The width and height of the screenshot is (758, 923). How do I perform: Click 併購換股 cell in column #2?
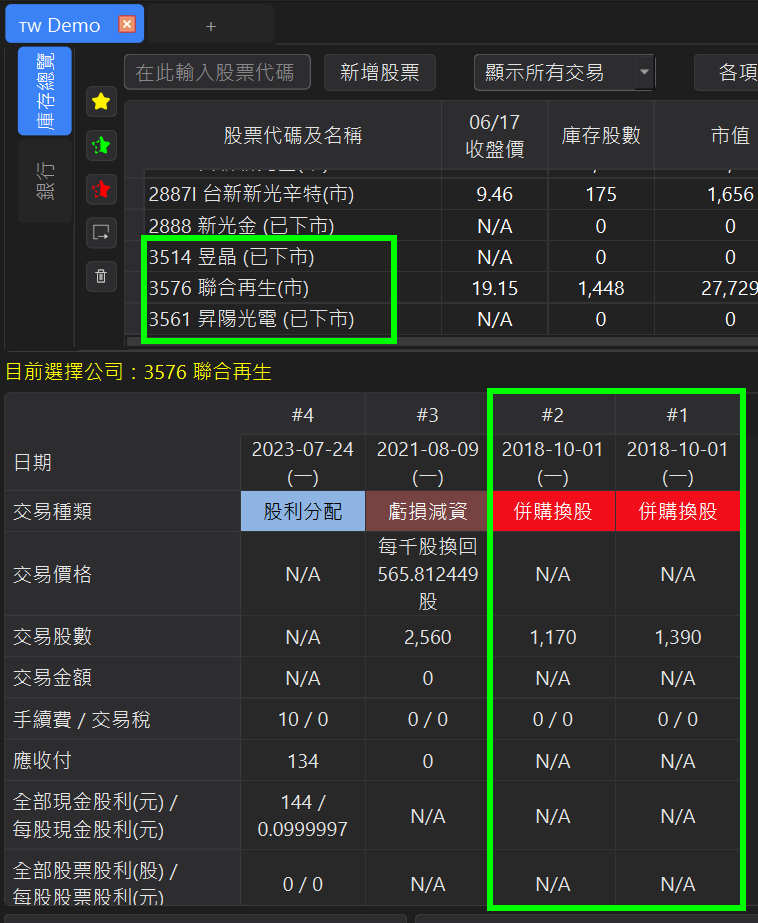click(x=553, y=511)
